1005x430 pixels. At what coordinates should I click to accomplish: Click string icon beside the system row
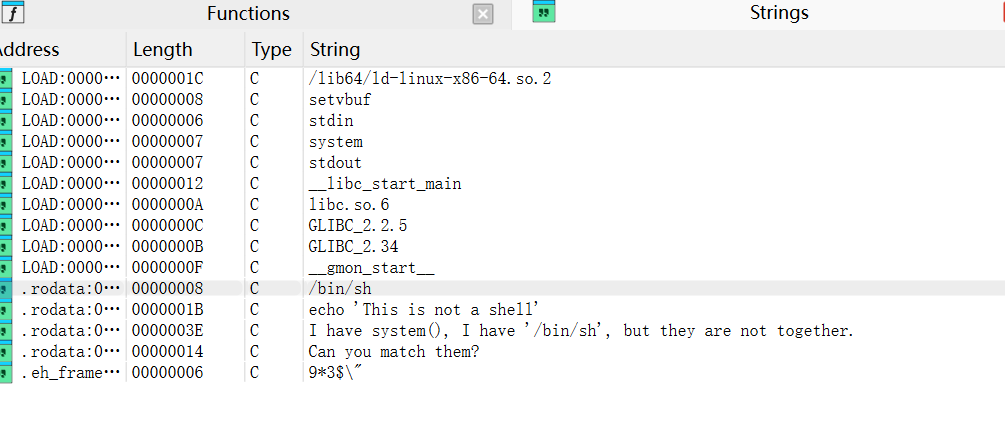(6, 142)
